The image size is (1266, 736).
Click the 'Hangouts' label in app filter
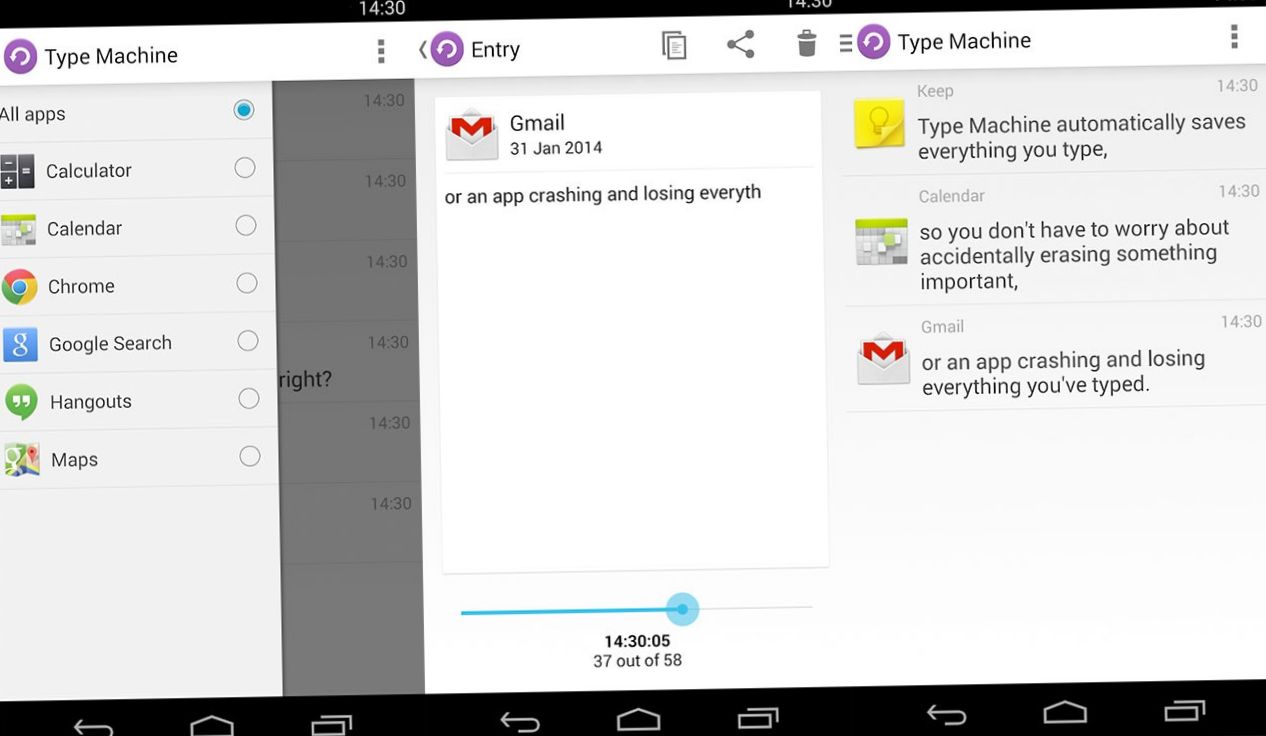pyautogui.click(x=91, y=402)
